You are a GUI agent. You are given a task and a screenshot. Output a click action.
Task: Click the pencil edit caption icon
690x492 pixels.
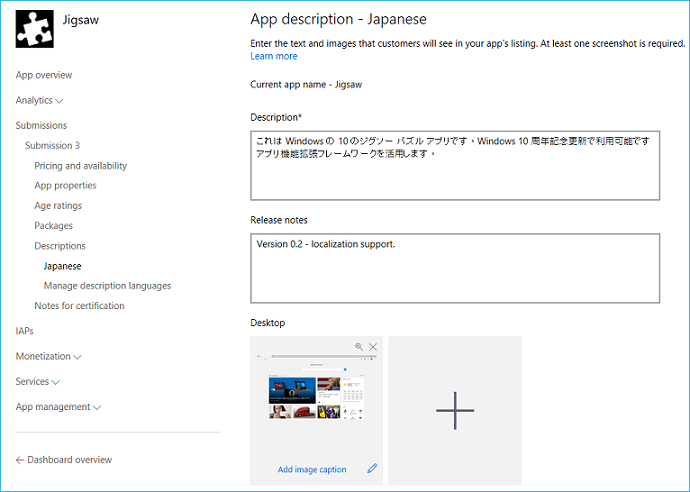click(x=372, y=468)
